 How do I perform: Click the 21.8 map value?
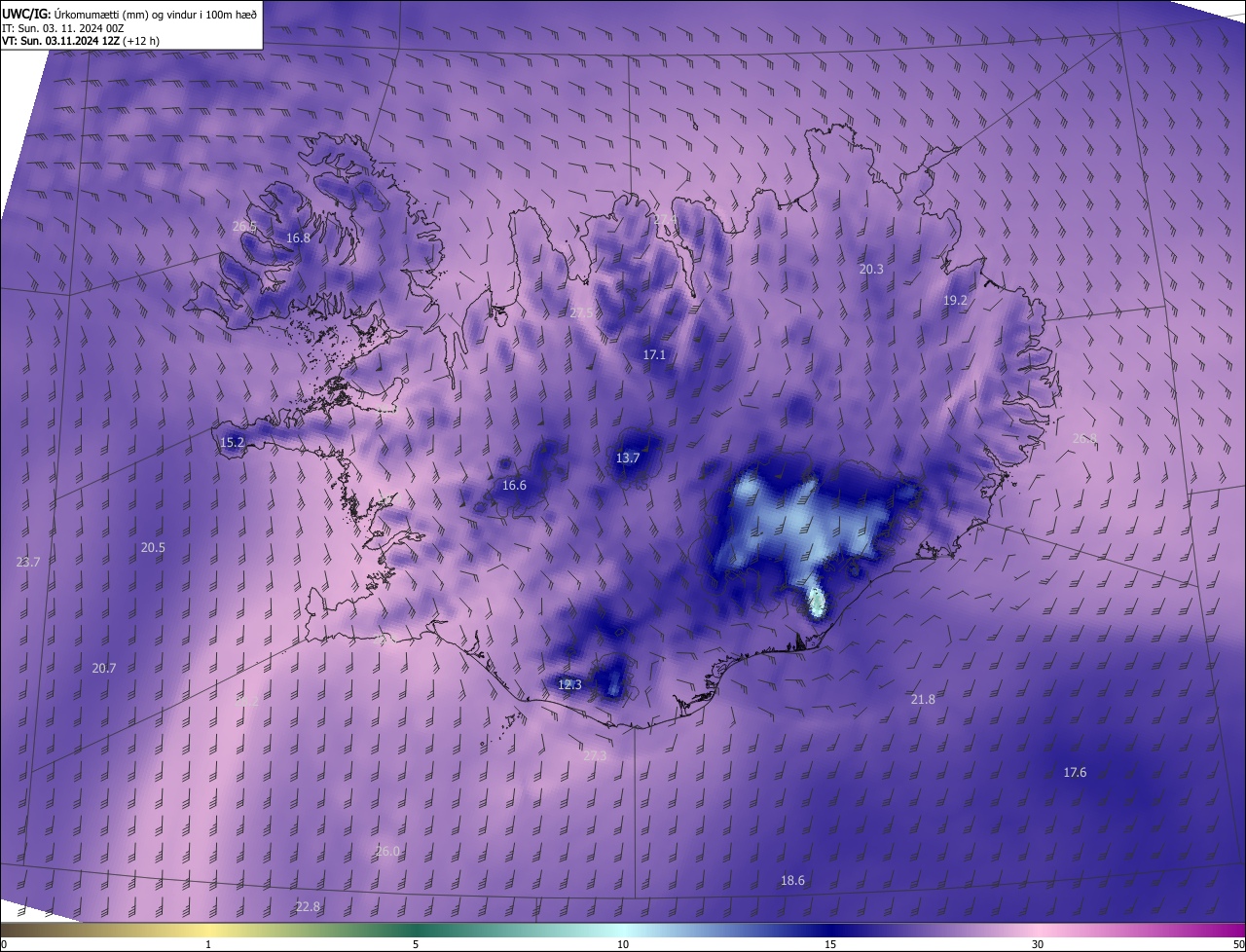[923, 700]
